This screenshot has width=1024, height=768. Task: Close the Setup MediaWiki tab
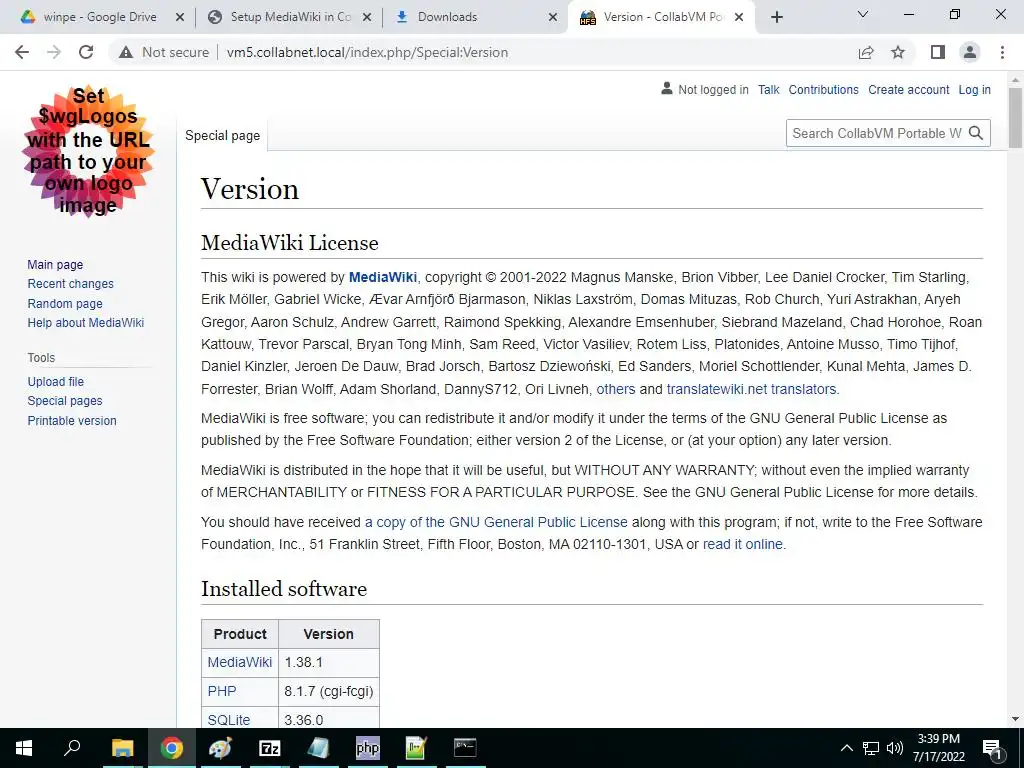[367, 18]
